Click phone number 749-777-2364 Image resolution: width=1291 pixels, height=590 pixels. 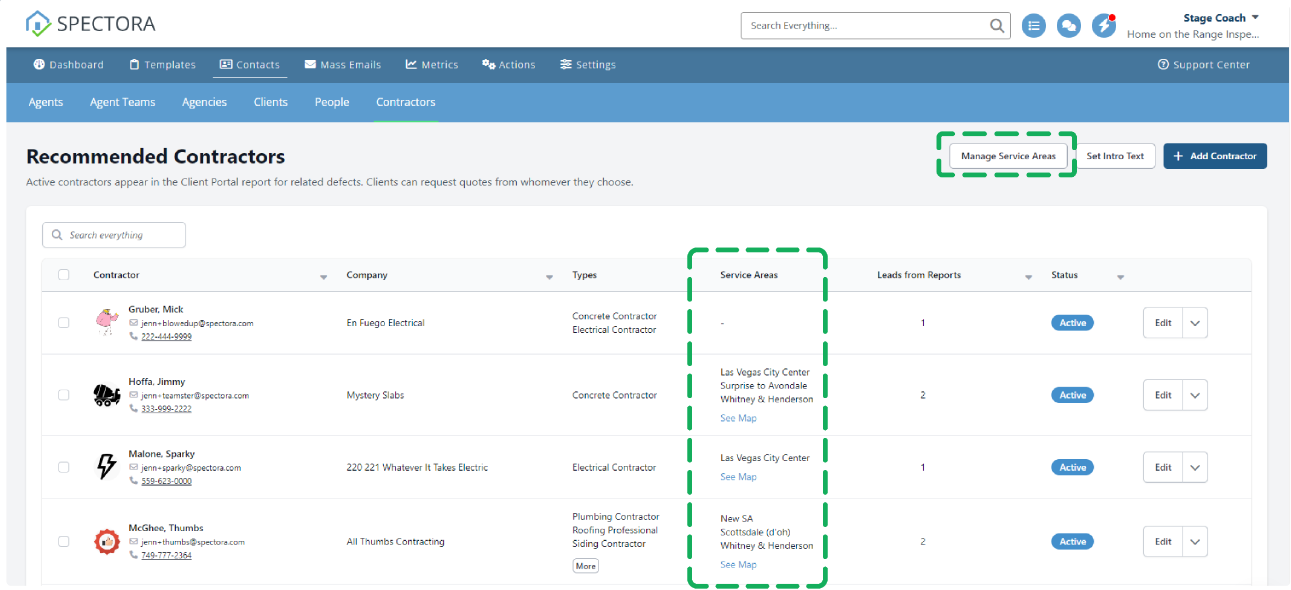[x=166, y=555]
